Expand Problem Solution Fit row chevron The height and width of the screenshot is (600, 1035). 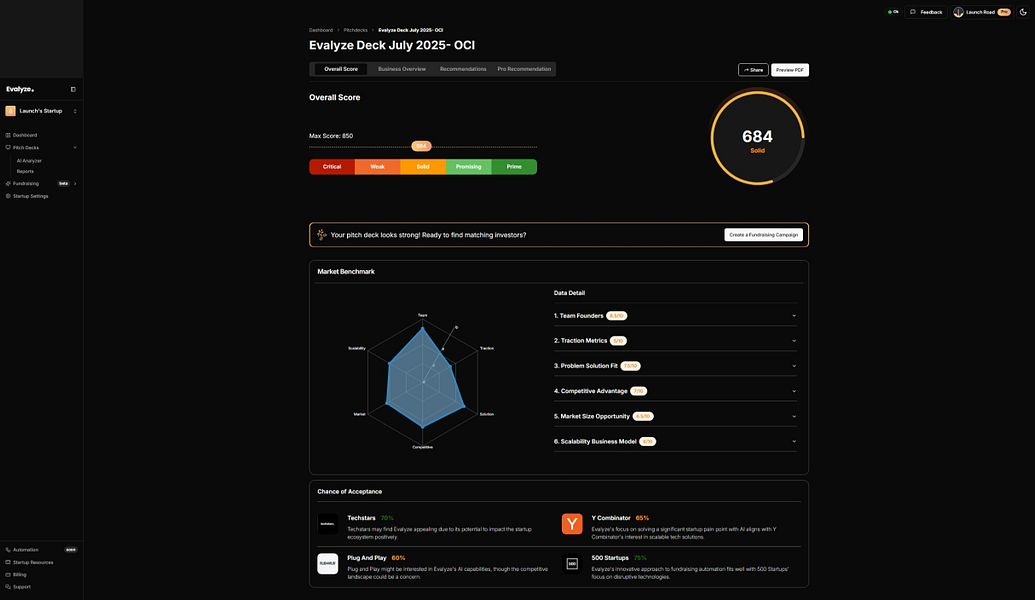[x=793, y=366]
